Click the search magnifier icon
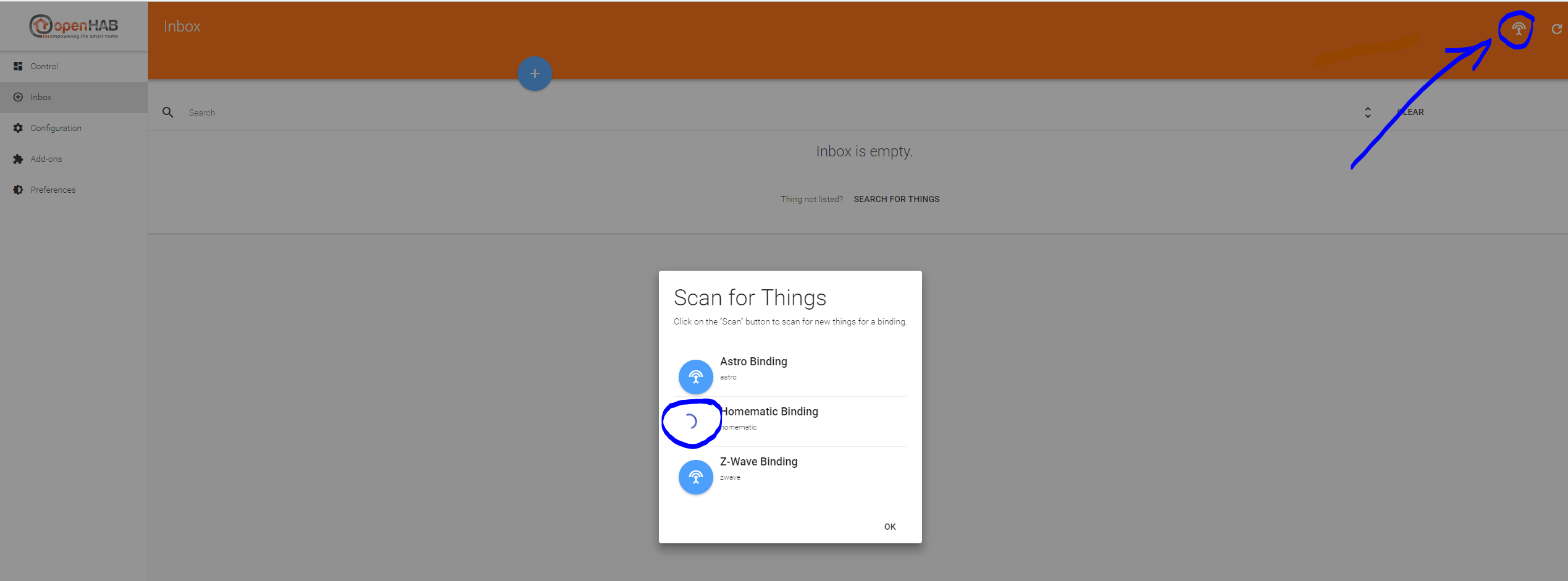This screenshot has width=1568, height=581. (x=167, y=112)
